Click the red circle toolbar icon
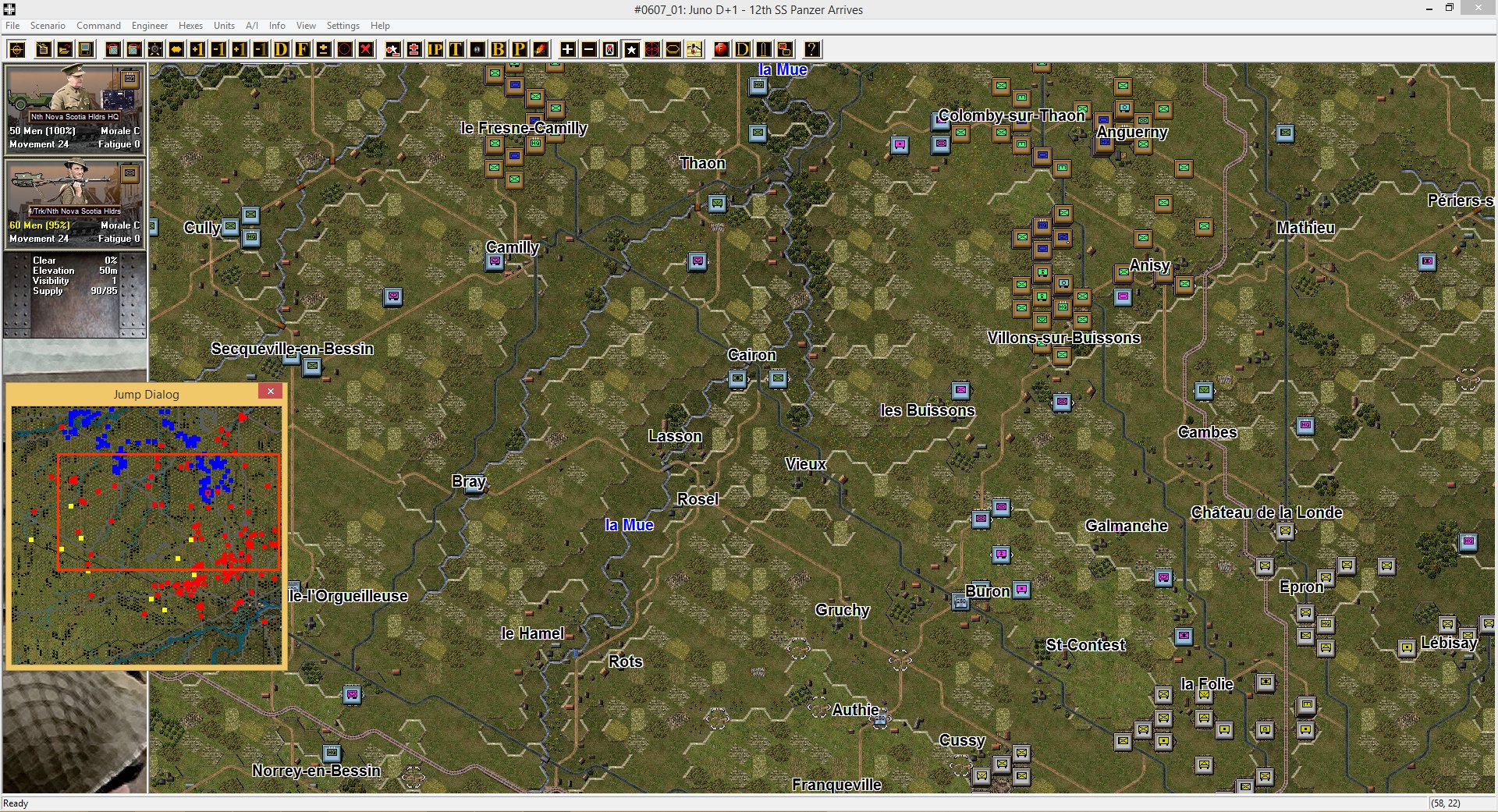Viewport: 1498px width, 812px height. click(344, 50)
